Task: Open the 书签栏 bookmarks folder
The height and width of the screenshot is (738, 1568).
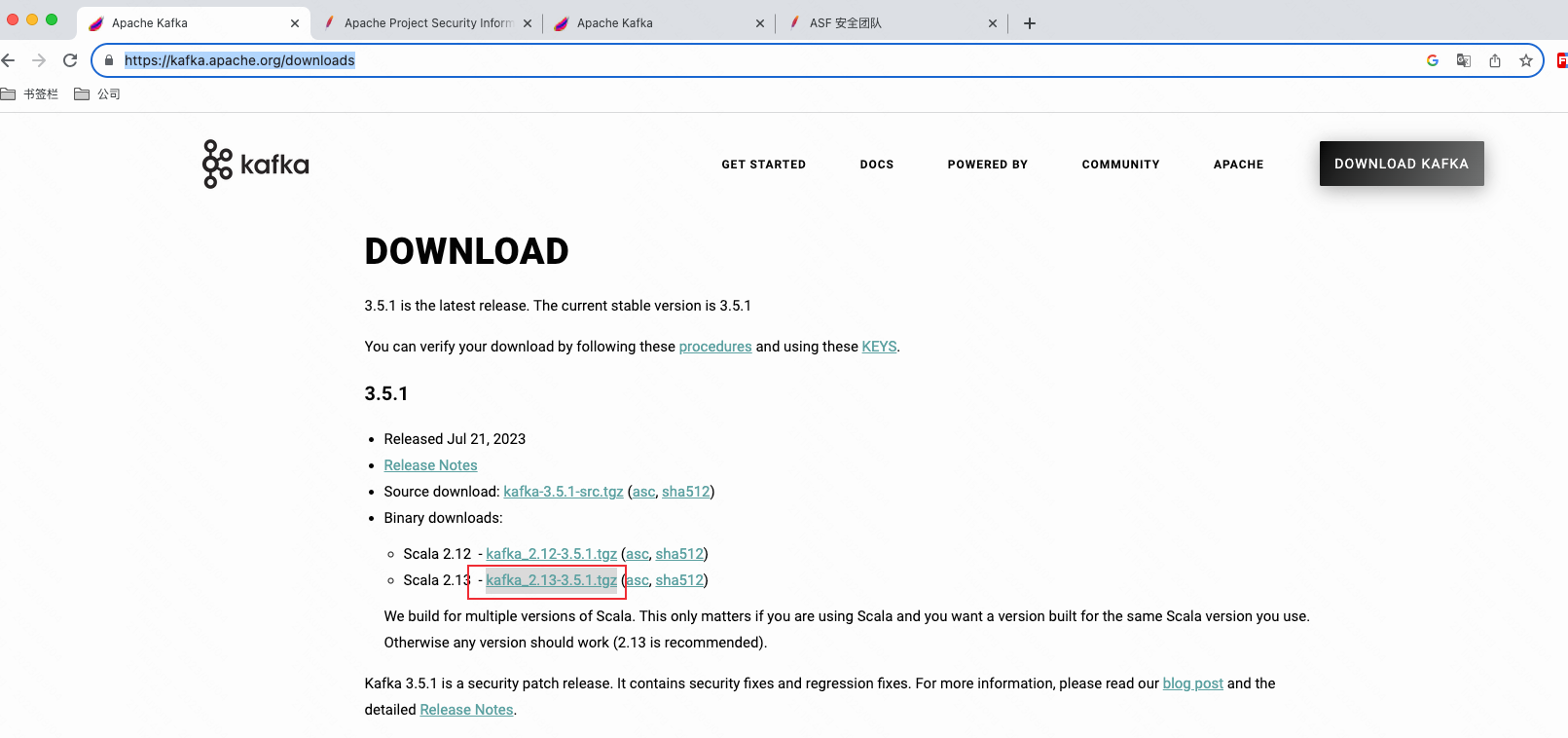Action: pyautogui.click(x=30, y=94)
